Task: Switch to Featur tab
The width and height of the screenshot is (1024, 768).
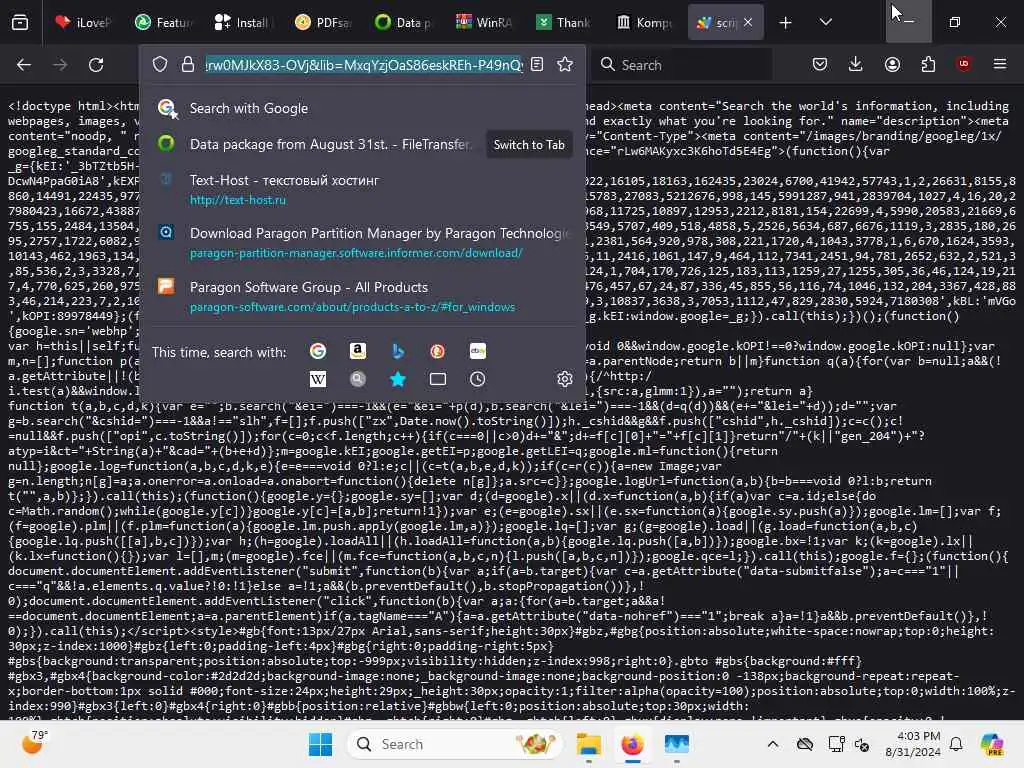Action: point(163,22)
